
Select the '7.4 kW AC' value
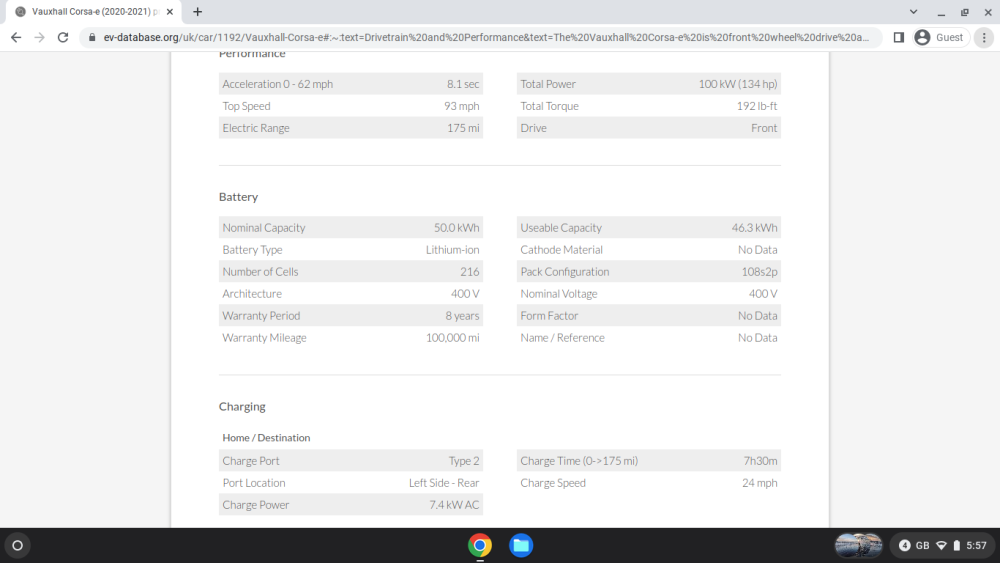click(x=454, y=505)
